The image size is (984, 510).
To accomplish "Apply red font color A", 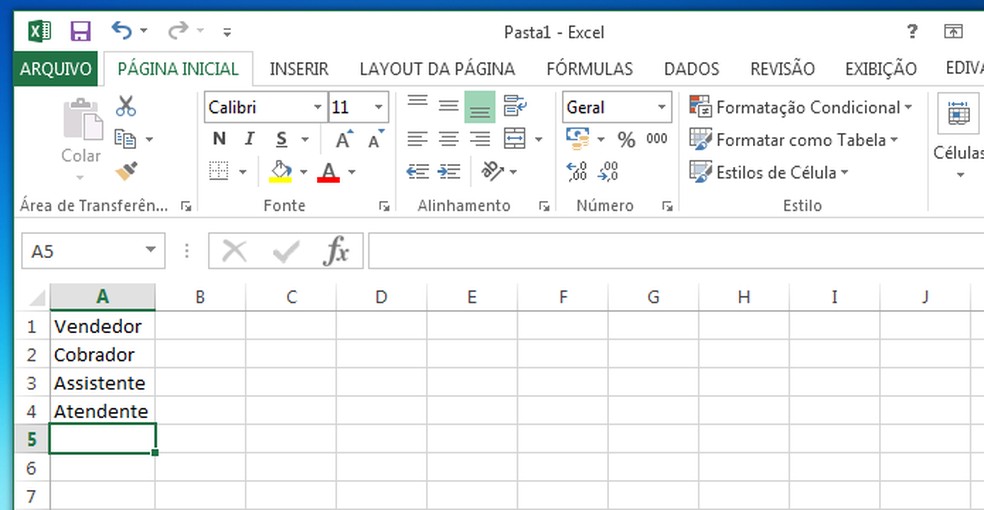I will click(x=328, y=171).
